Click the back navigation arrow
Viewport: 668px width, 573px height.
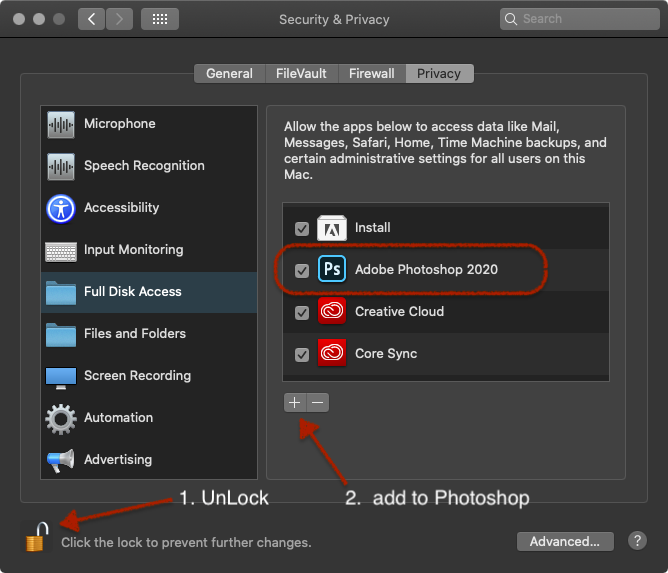(91, 19)
